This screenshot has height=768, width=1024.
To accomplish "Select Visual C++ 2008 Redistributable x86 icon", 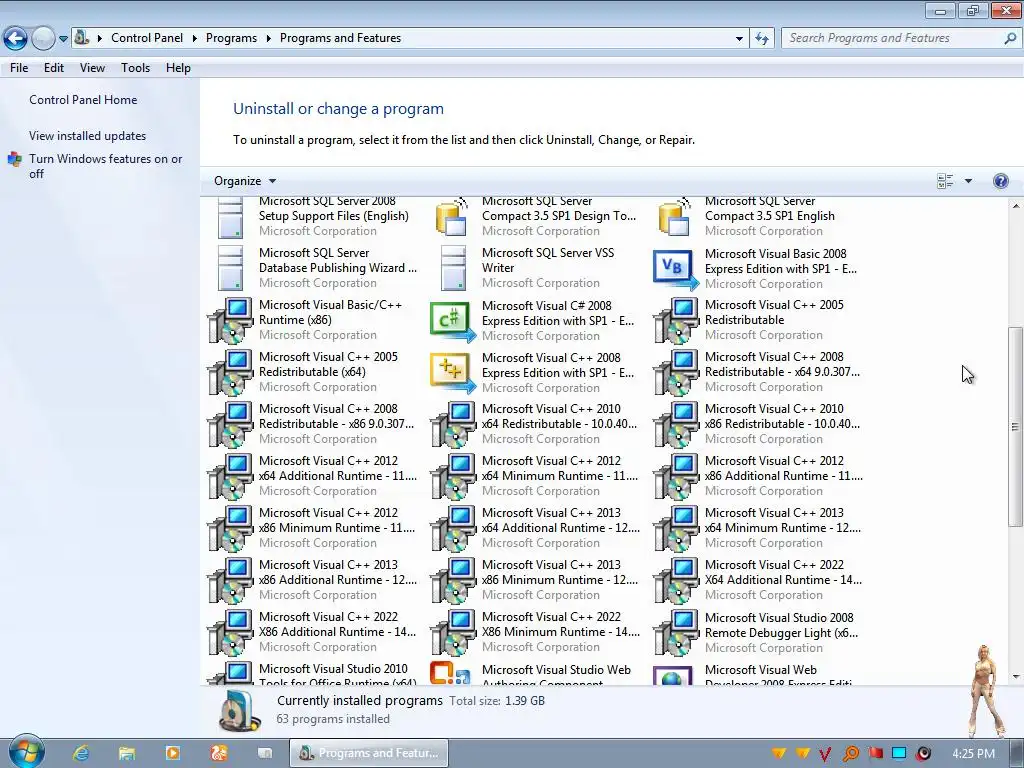I will [x=231, y=424].
